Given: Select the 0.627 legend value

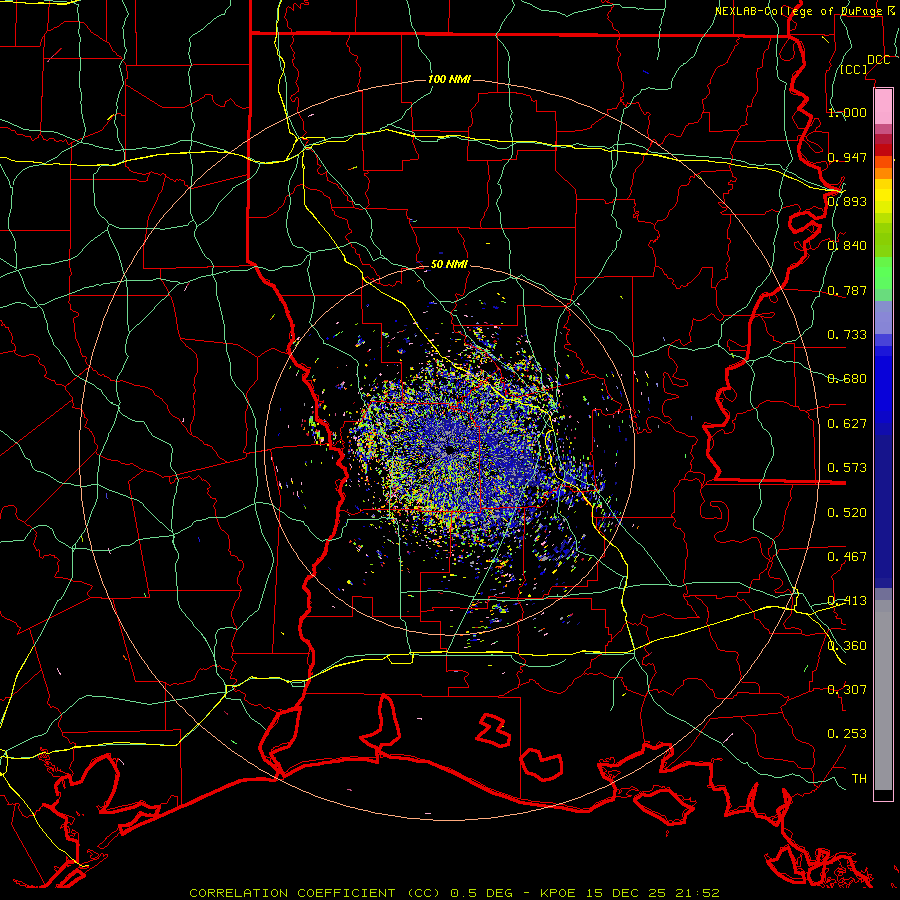Looking at the screenshot, I should coord(847,424).
